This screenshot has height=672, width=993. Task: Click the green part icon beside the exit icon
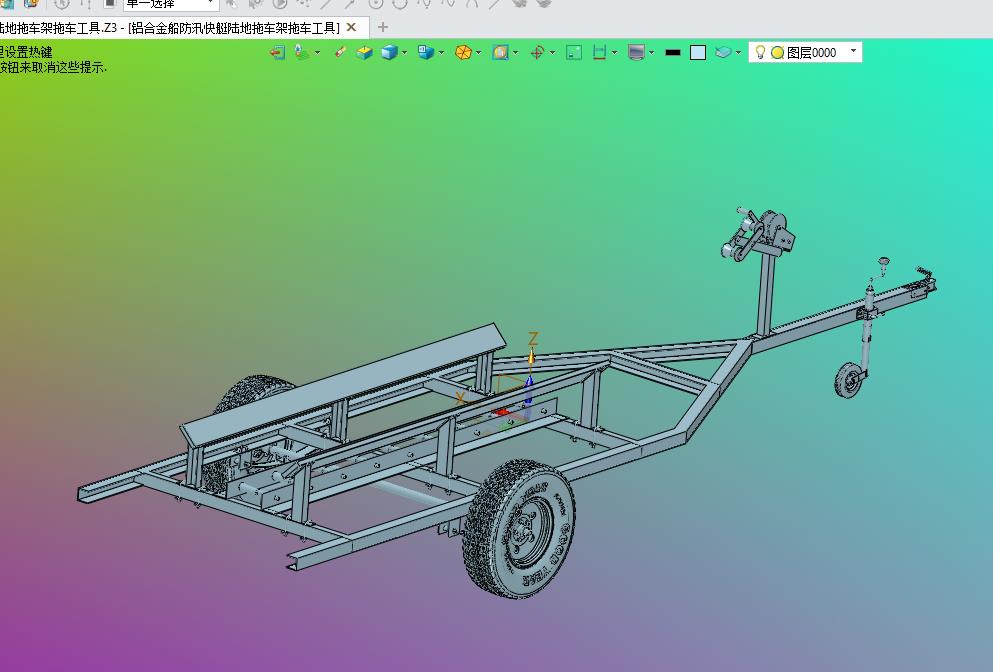point(302,53)
